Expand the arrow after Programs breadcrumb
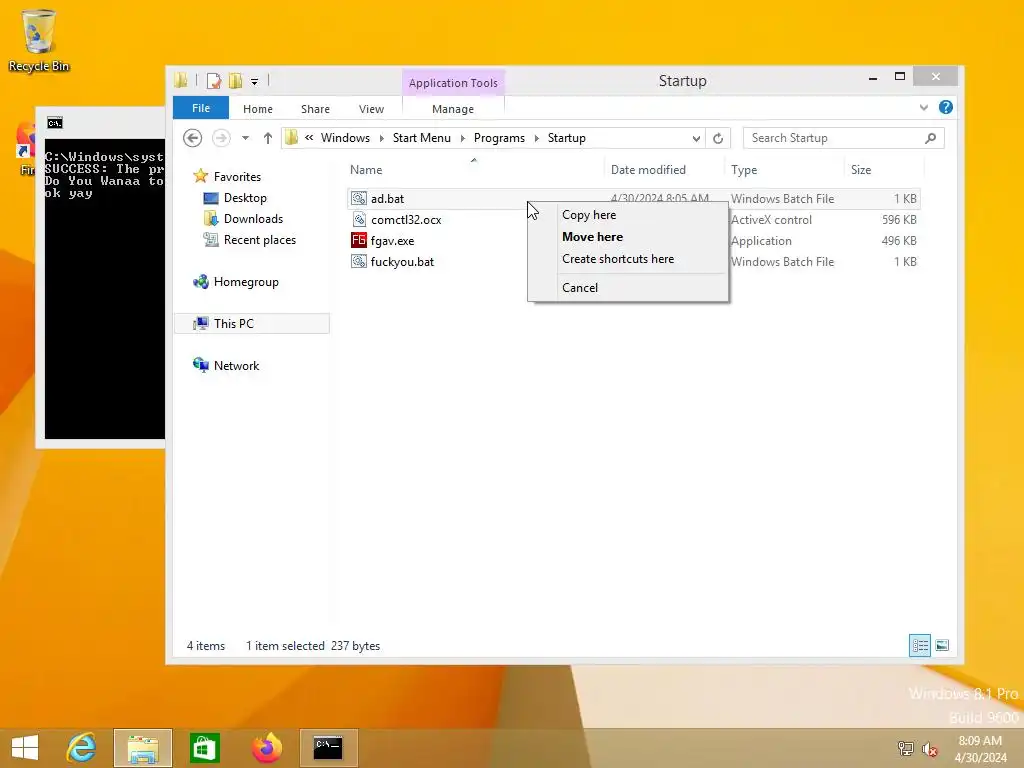Screen dimensions: 1024x768 click(537, 138)
